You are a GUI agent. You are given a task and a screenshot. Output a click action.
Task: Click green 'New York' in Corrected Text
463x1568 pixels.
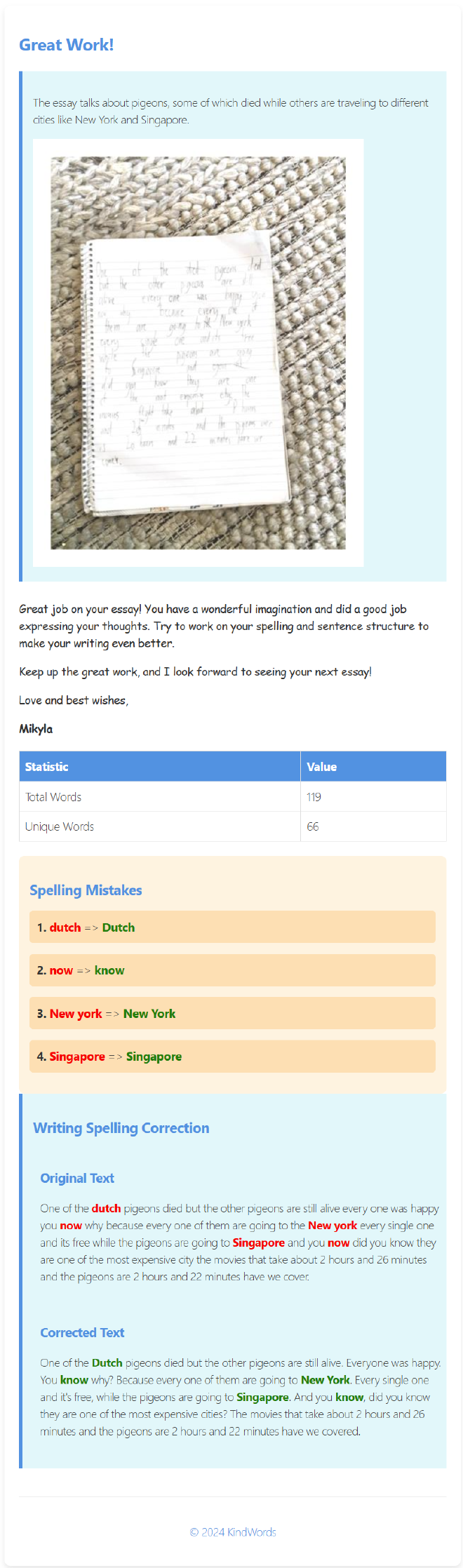pyautogui.click(x=326, y=1380)
